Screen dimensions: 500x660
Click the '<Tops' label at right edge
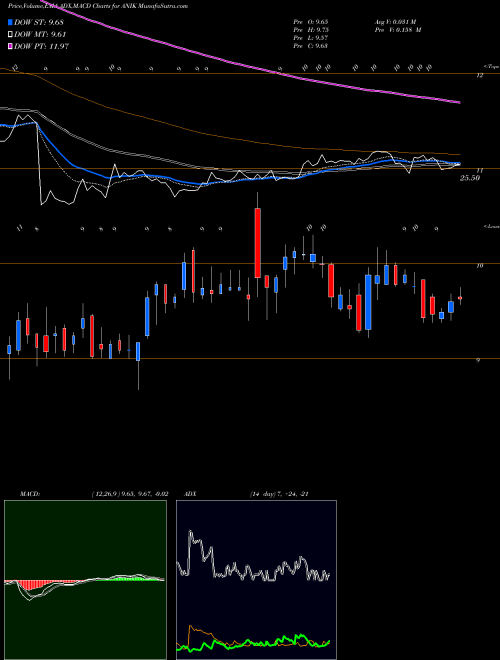coord(491,67)
